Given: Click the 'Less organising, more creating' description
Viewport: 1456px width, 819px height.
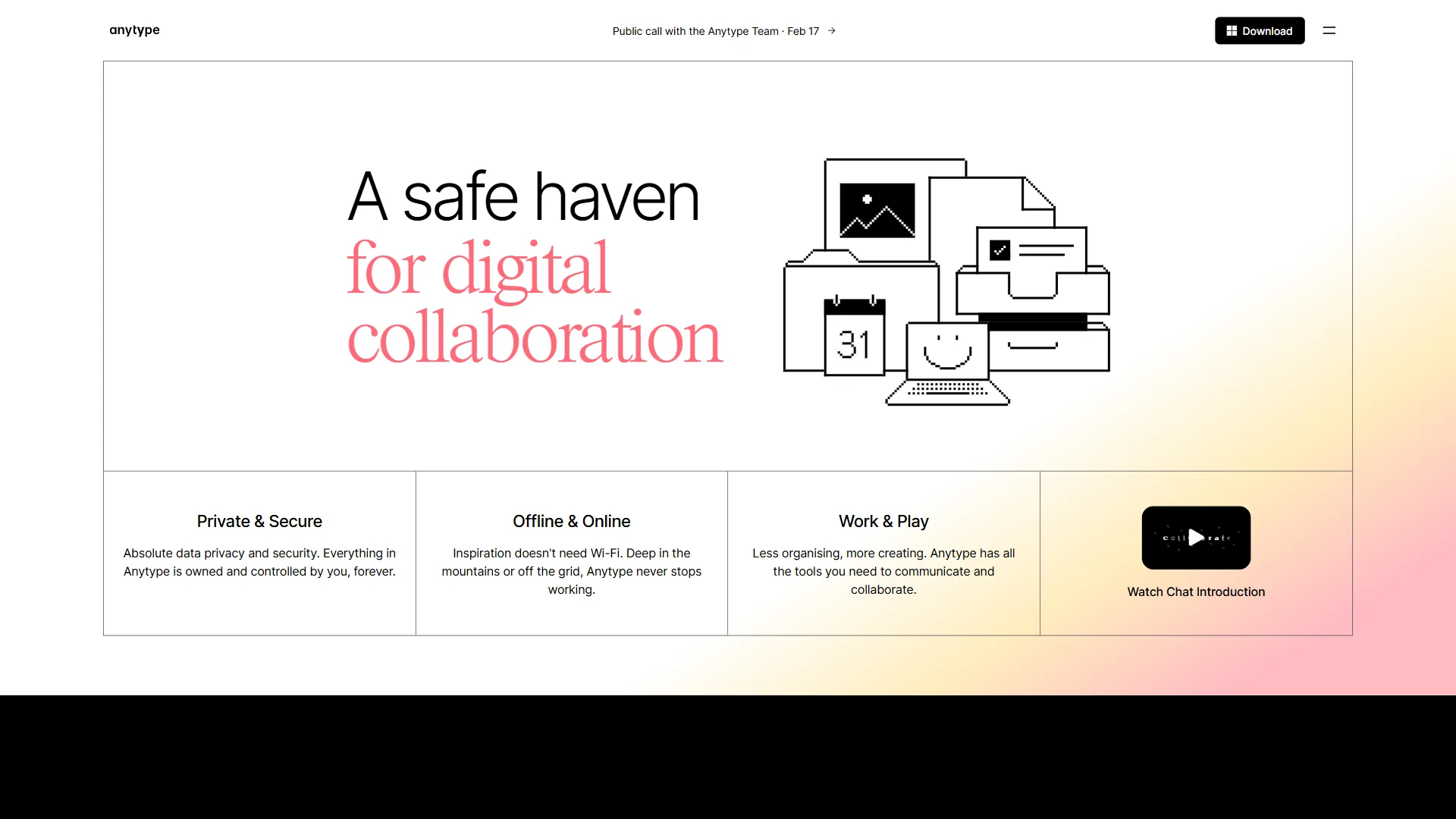Looking at the screenshot, I should (x=883, y=572).
